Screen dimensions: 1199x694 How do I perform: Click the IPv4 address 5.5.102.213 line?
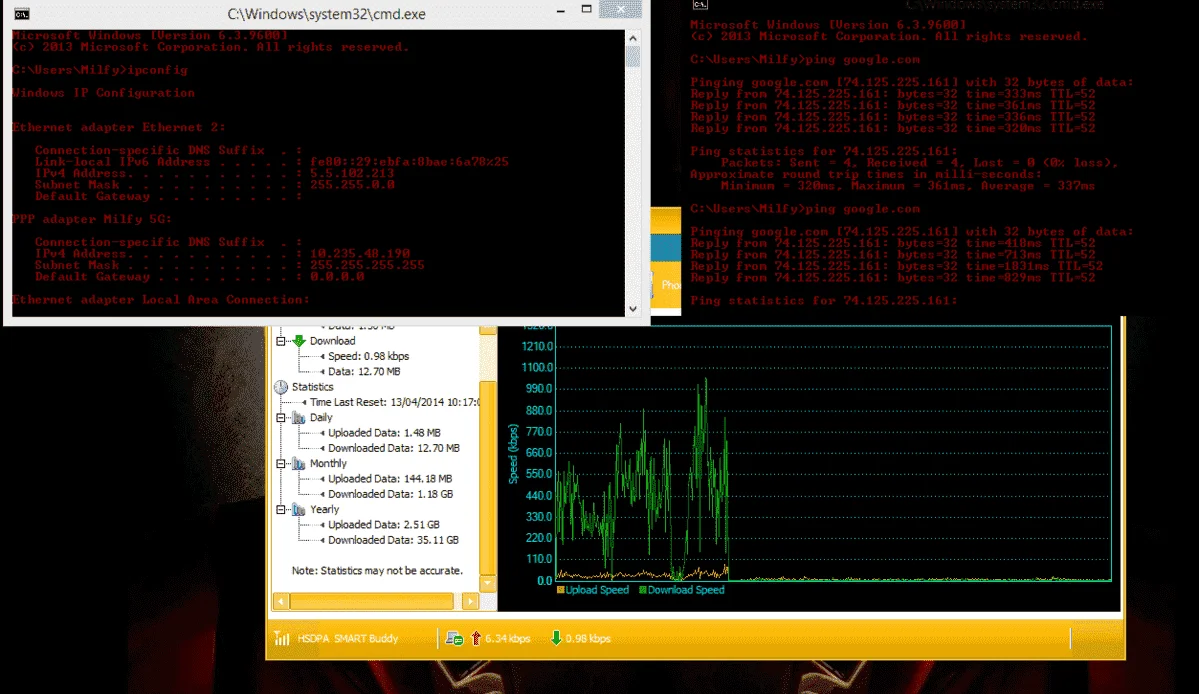[x=215, y=173]
